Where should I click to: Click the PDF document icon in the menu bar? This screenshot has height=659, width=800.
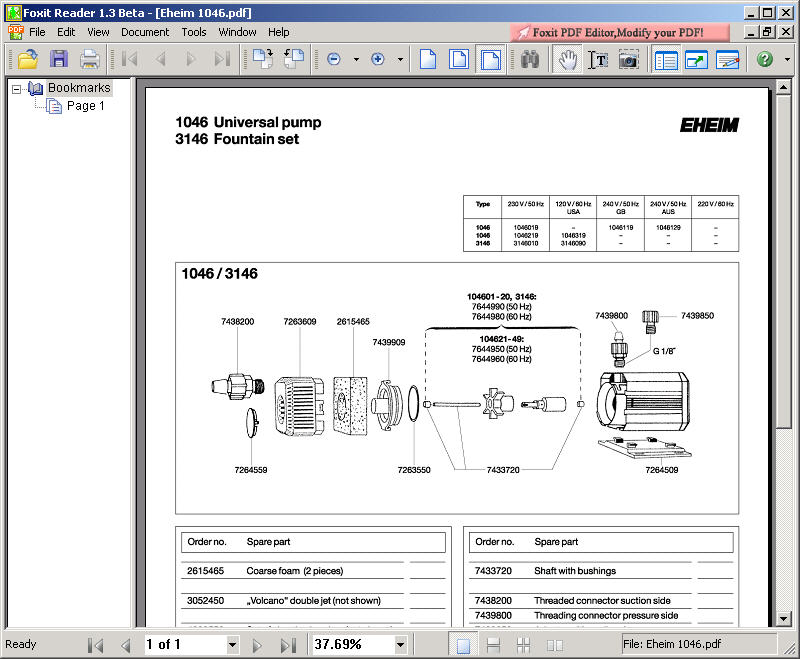[16, 32]
